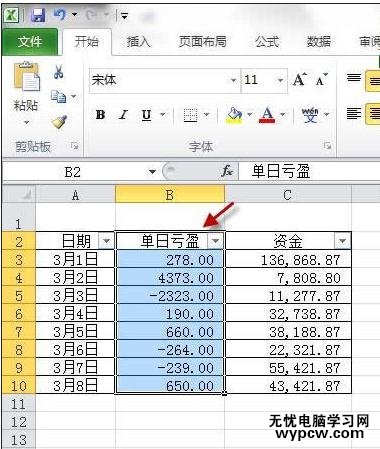Go to the 公式 ribbon tab
Viewport: 380px width, 449px height.
tap(267, 42)
